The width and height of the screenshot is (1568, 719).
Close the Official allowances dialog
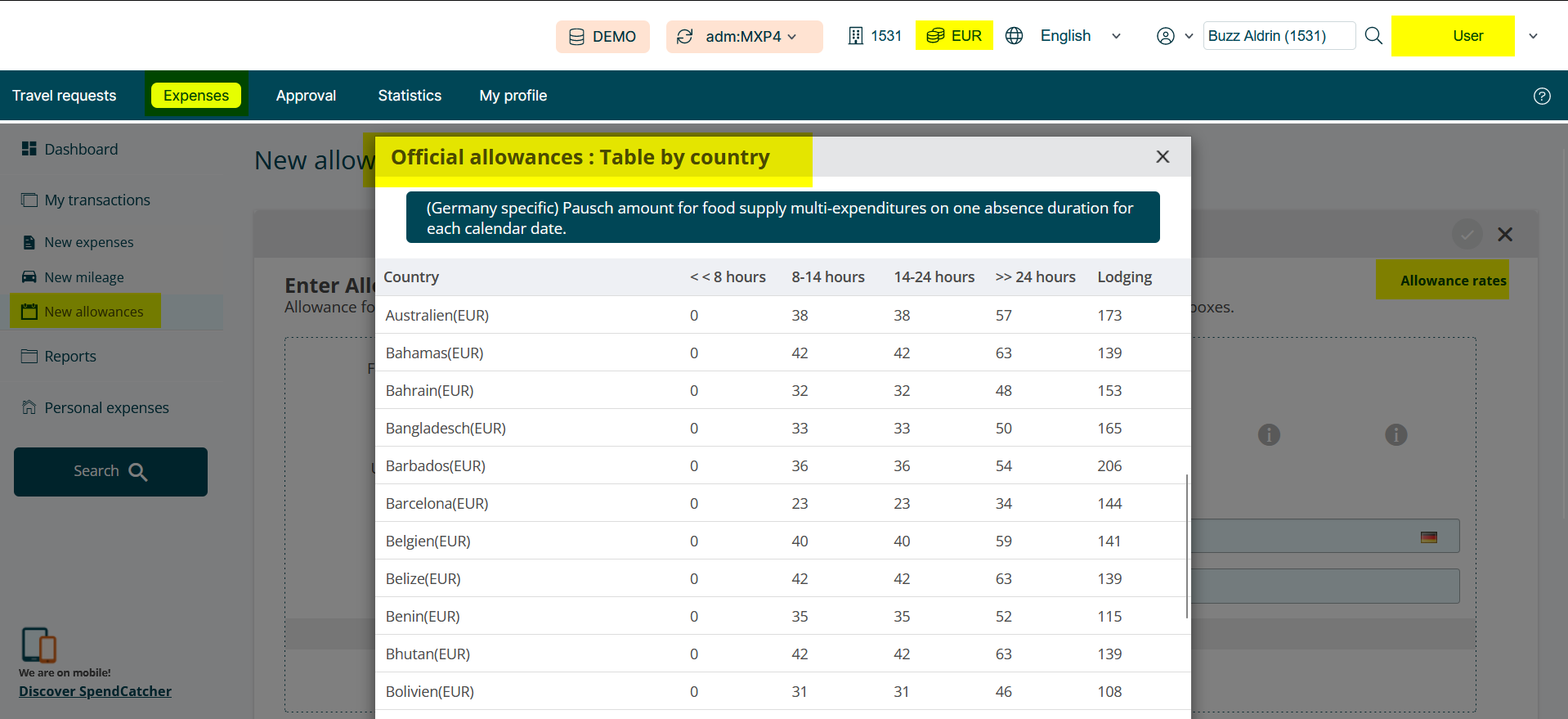click(x=1162, y=157)
